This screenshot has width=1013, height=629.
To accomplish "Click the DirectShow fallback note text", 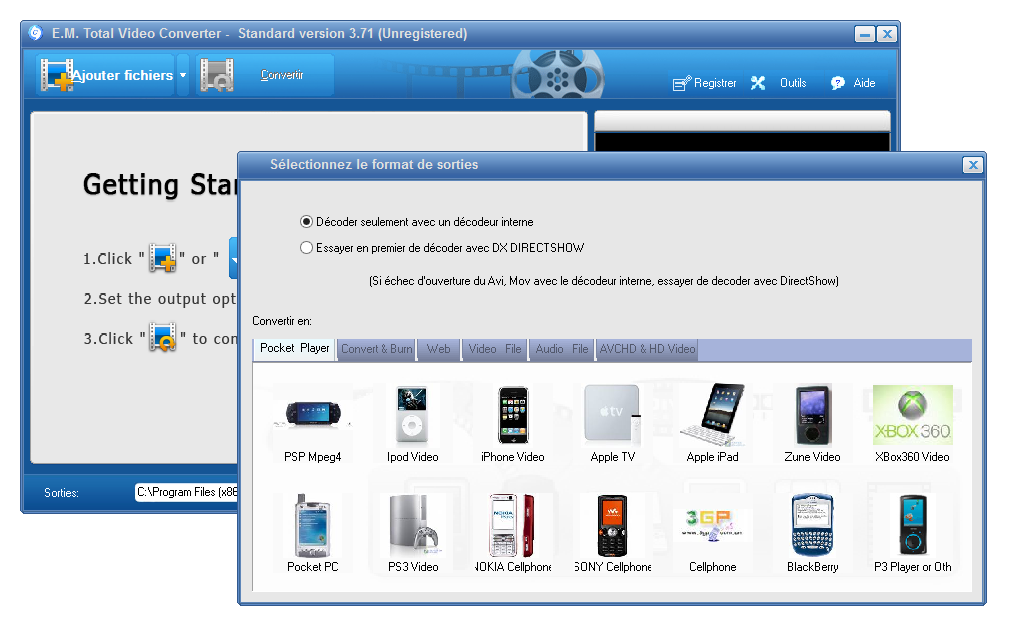I will pos(603,281).
